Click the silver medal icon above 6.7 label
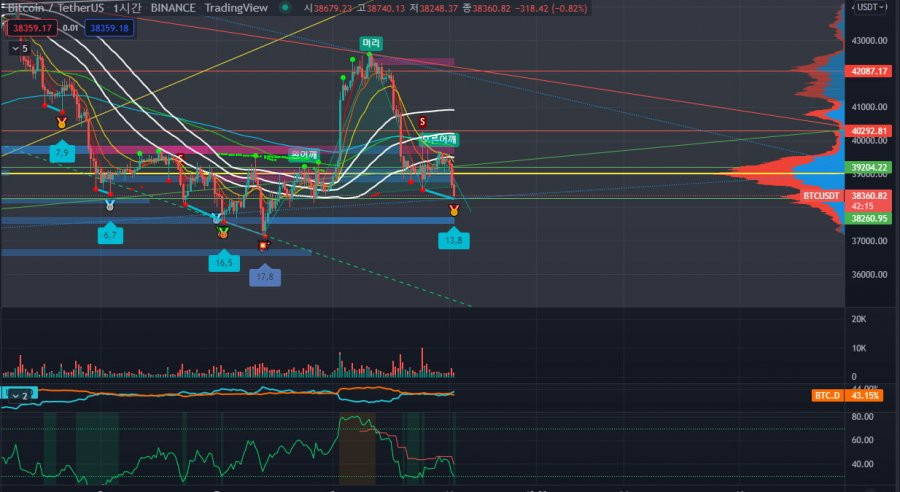Image resolution: width=900 pixels, height=492 pixels. (x=110, y=206)
